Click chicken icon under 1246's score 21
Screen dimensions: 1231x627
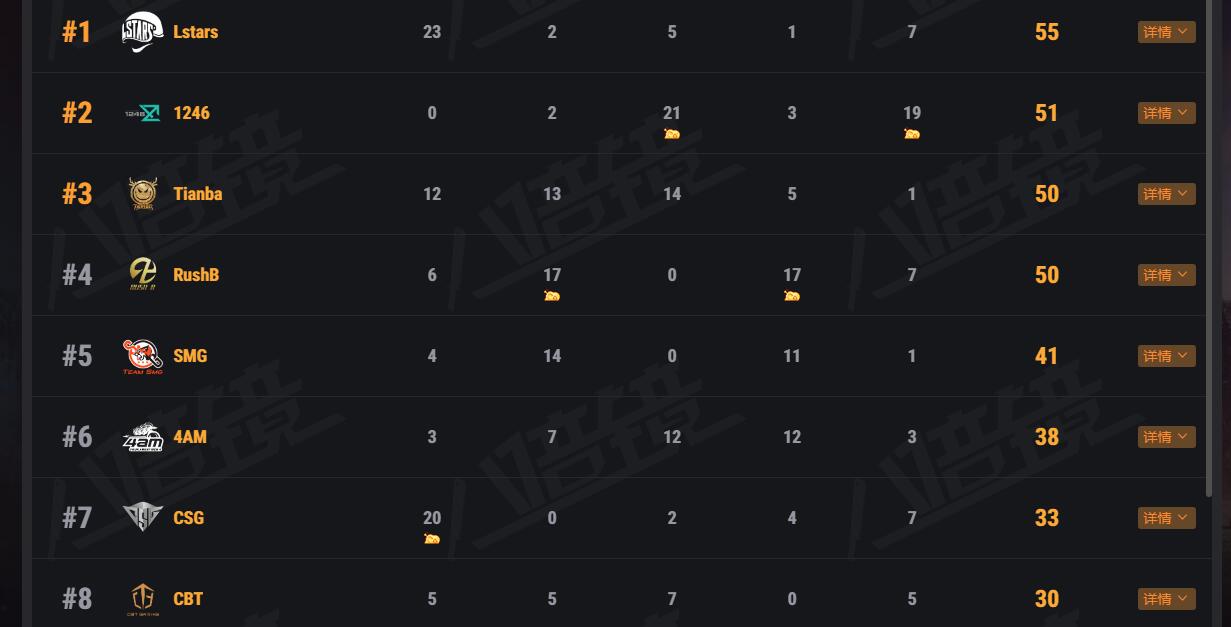(672, 134)
